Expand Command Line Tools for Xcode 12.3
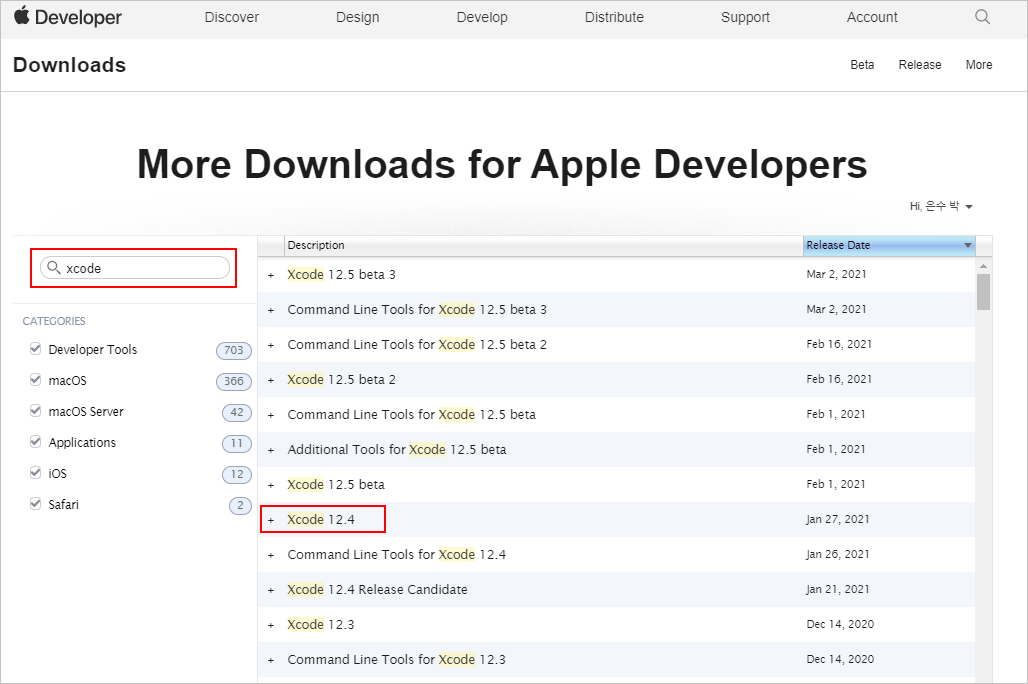The image size is (1028, 684). coord(271,660)
